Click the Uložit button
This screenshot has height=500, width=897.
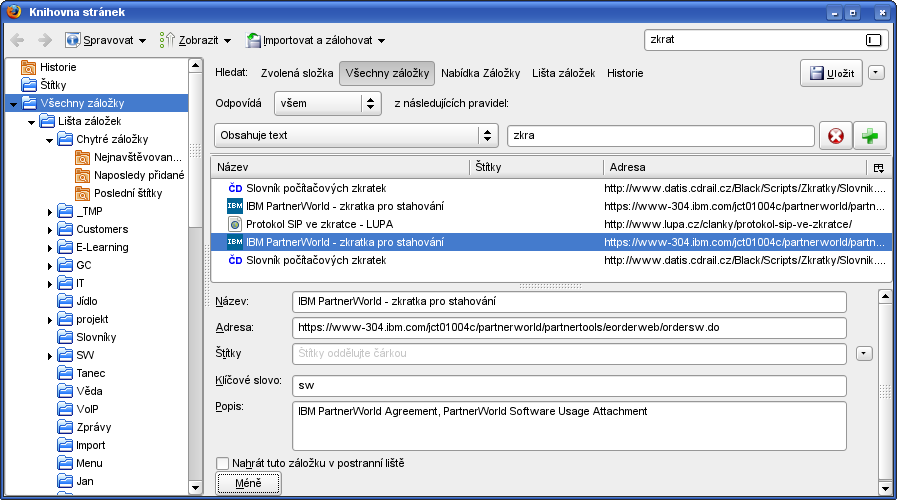pos(830,74)
